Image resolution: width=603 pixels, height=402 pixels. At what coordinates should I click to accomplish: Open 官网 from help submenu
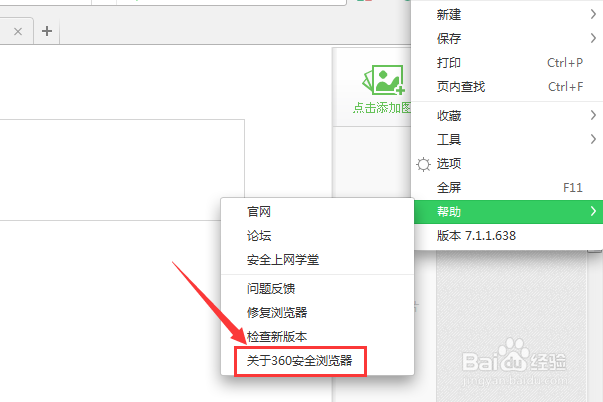(x=317, y=211)
